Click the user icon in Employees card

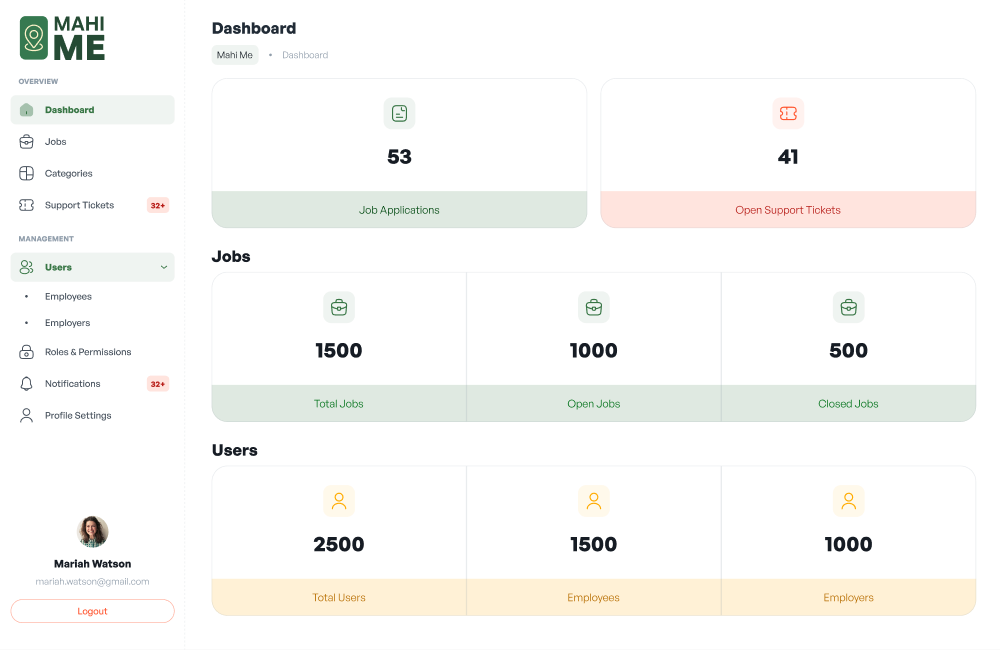pyautogui.click(x=594, y=501)
